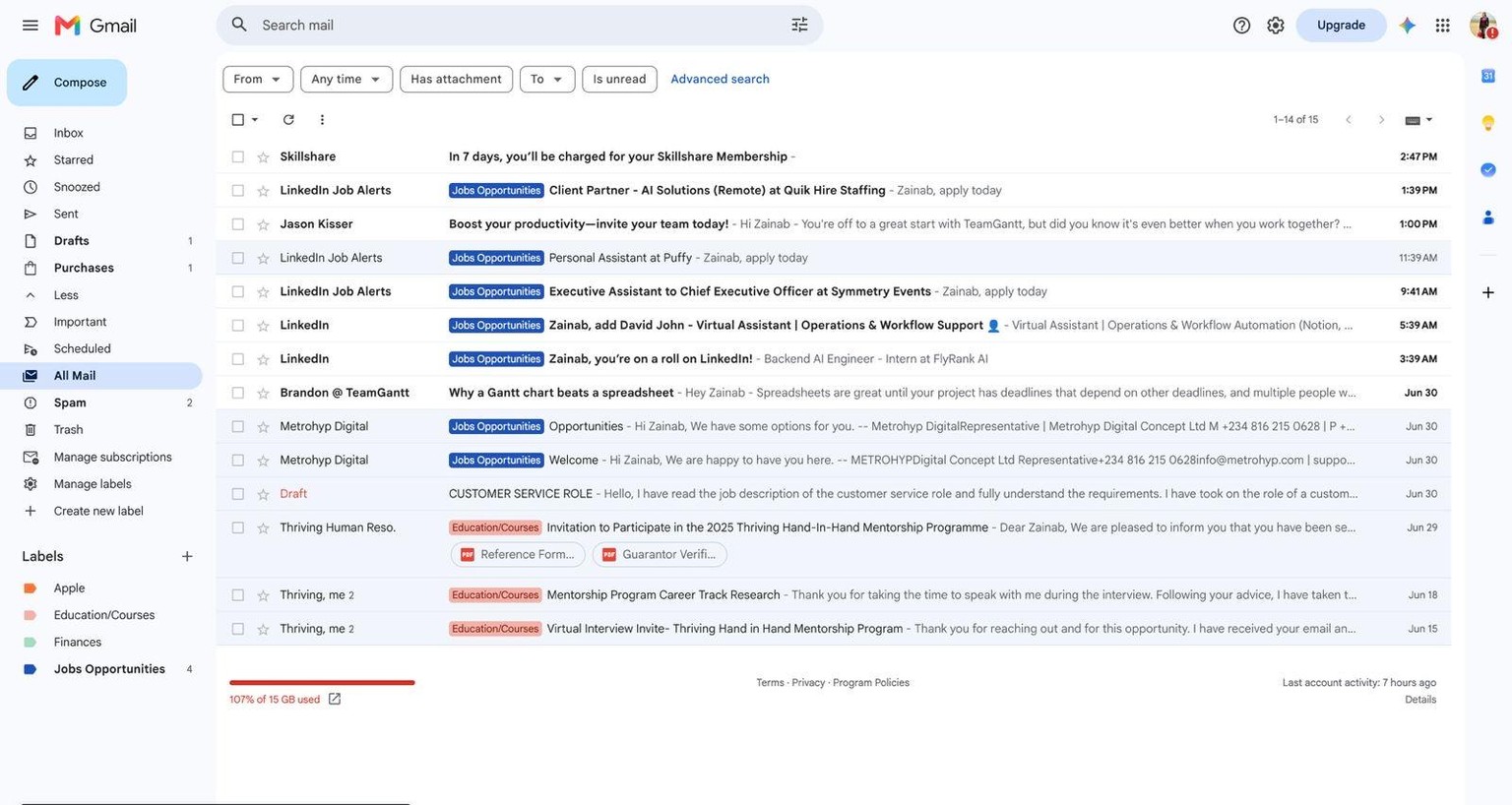Open the Starred folder

73,159
